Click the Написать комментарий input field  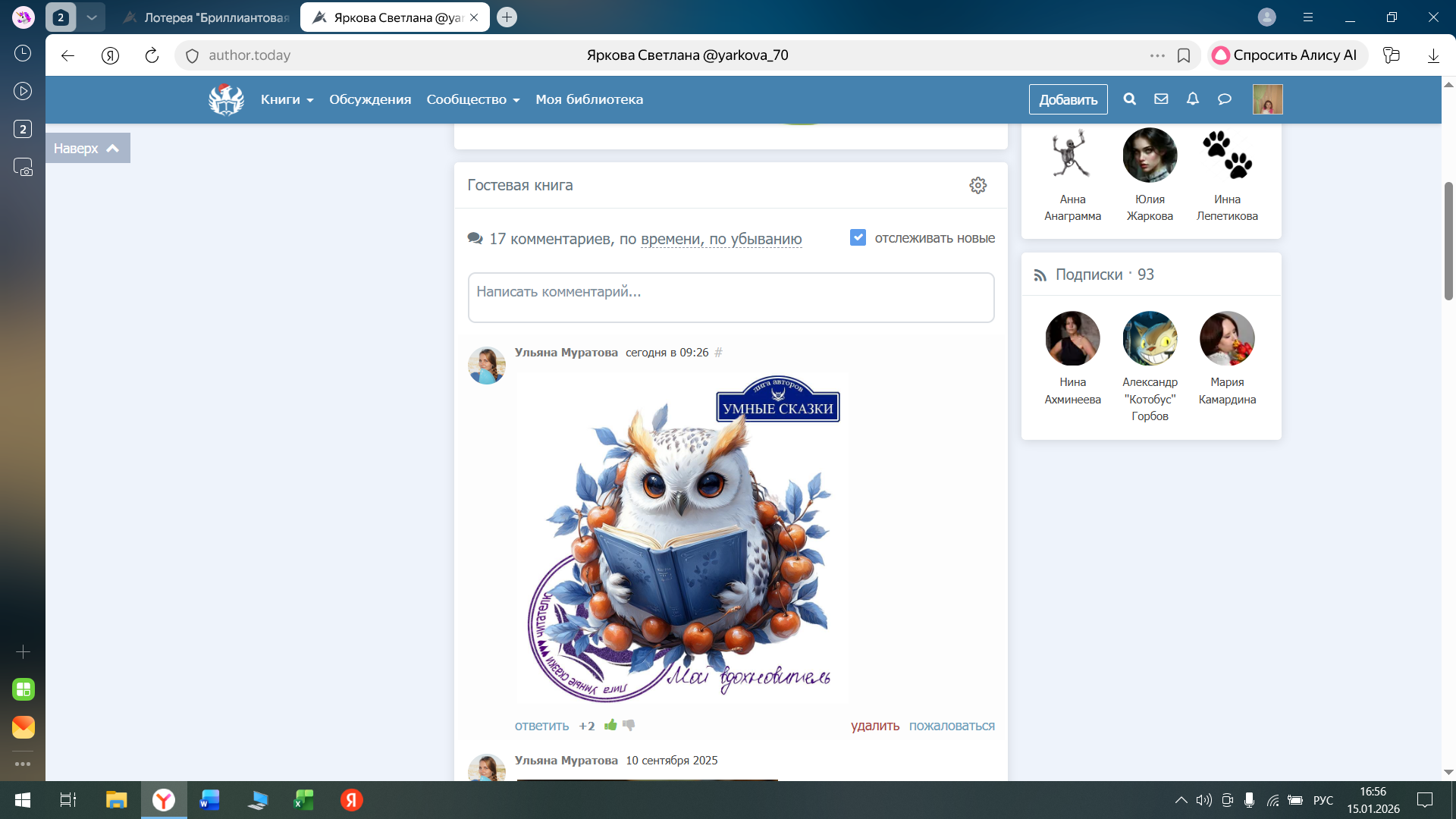[730, 297]
